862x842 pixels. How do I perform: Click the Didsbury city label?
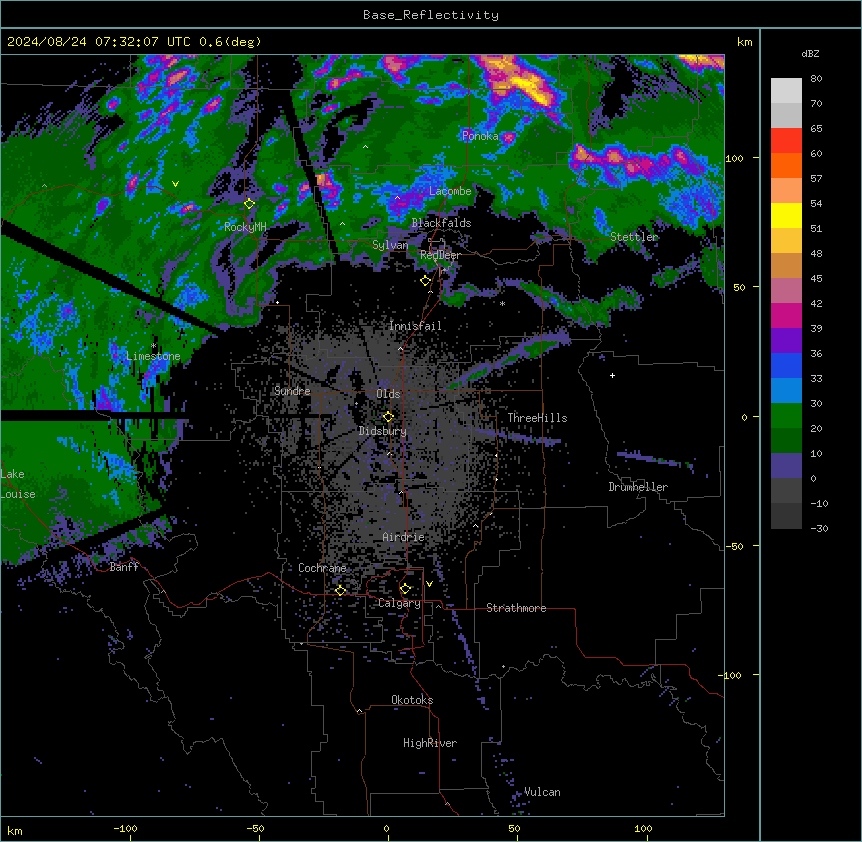click(x=383, y=431)
